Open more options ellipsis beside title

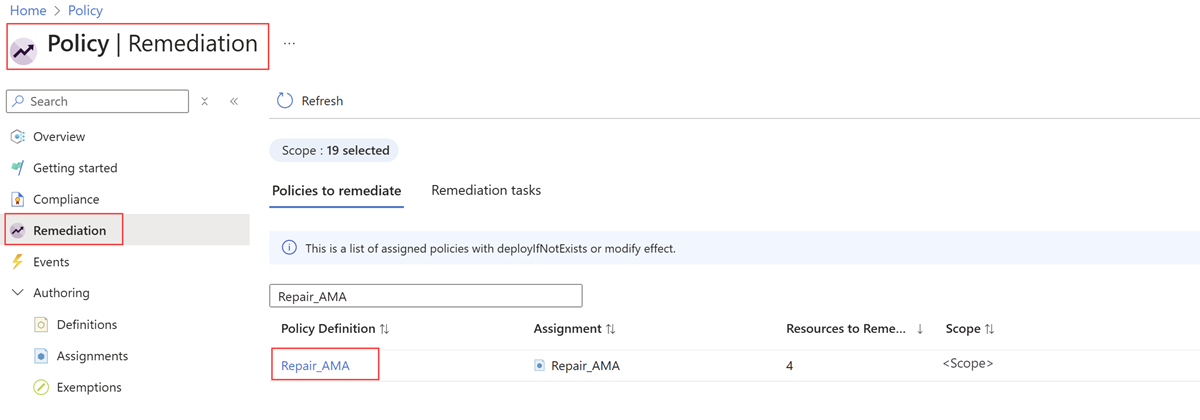point(289,44)
